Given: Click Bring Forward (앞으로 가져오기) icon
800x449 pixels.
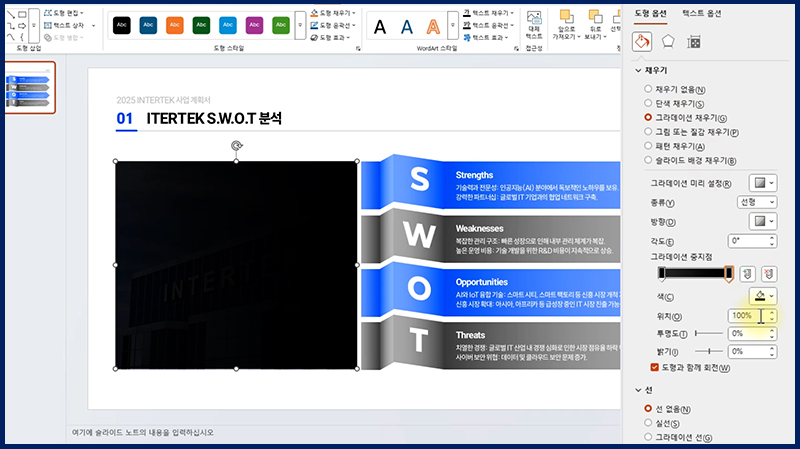Looking at the screenshot, I should pyautogui.click(x=566, y=17).
